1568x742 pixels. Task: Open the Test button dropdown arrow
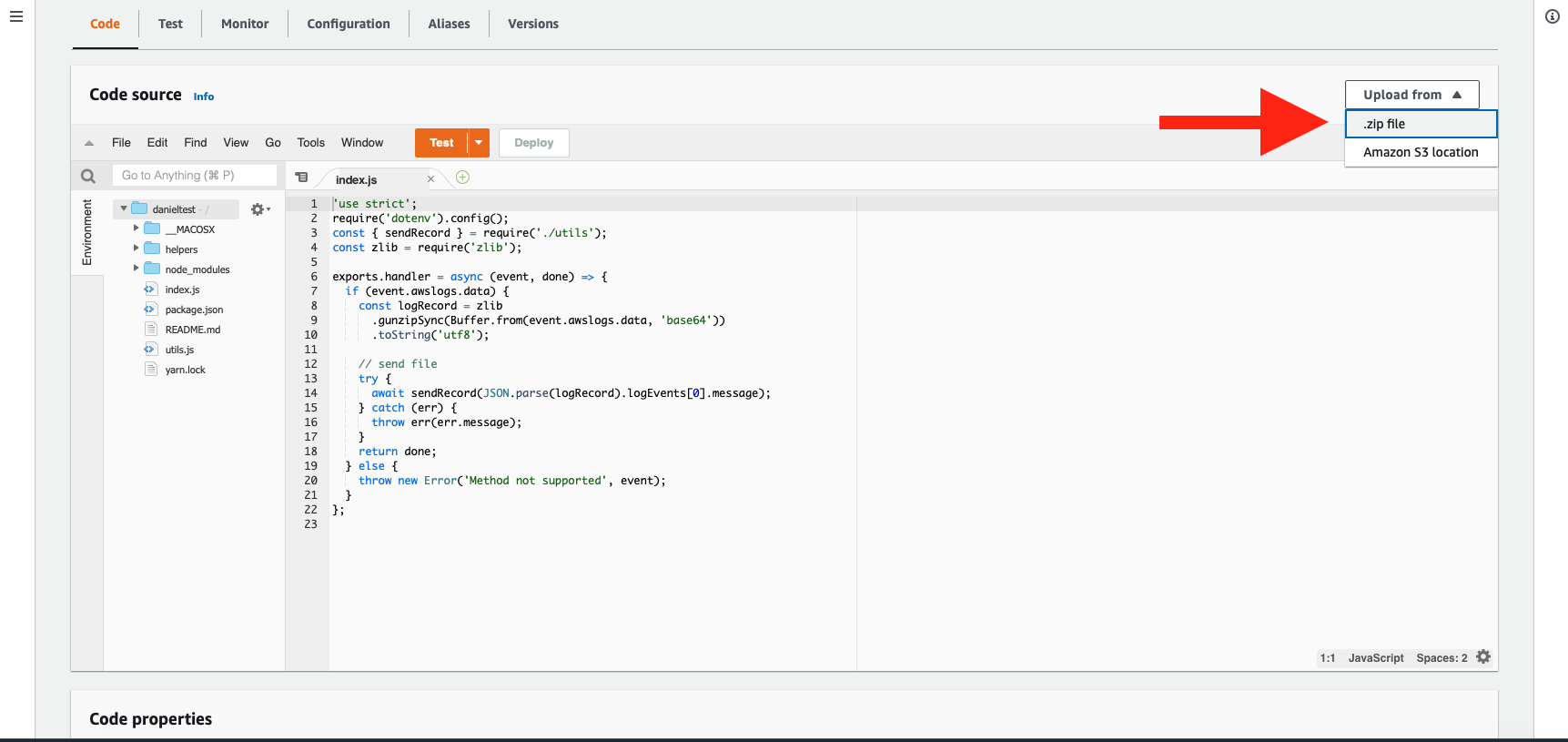point(479,143)
